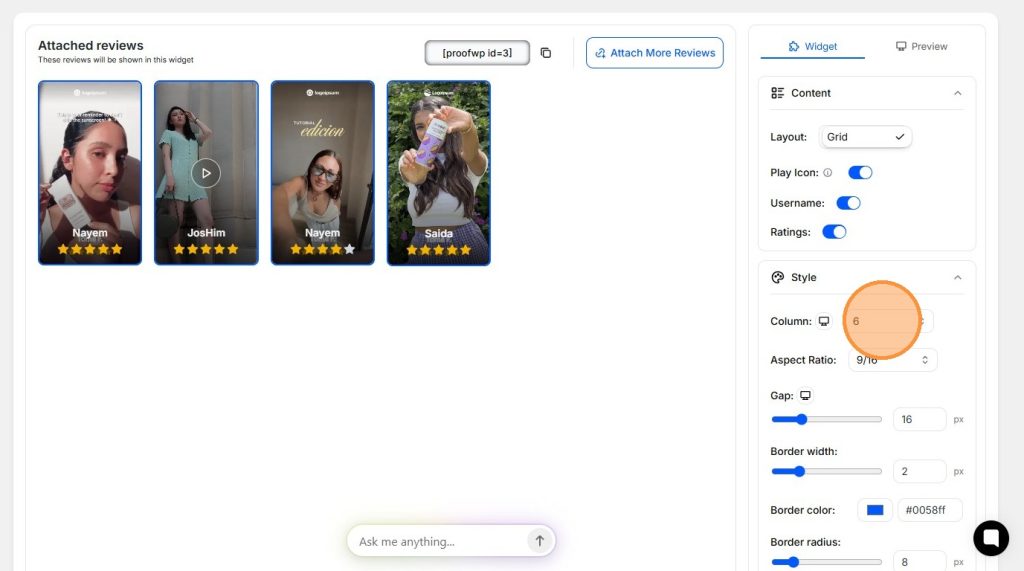Click the Attach More Reviews button

point(654,53)
